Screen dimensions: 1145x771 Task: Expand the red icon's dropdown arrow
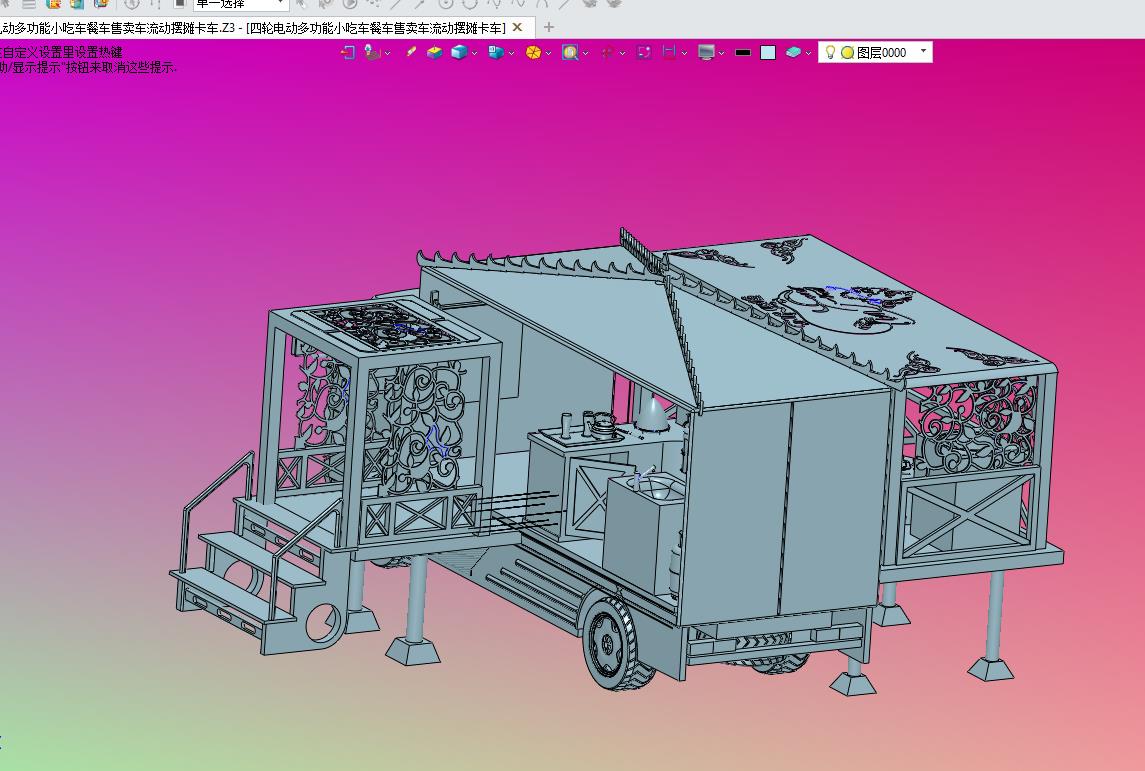[x=623, y=53]
